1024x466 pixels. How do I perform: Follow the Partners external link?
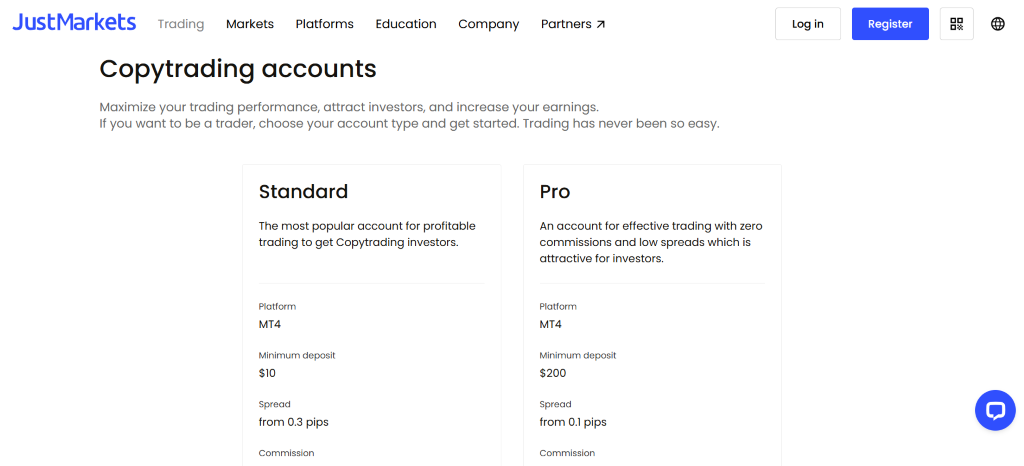click(573, 24)
